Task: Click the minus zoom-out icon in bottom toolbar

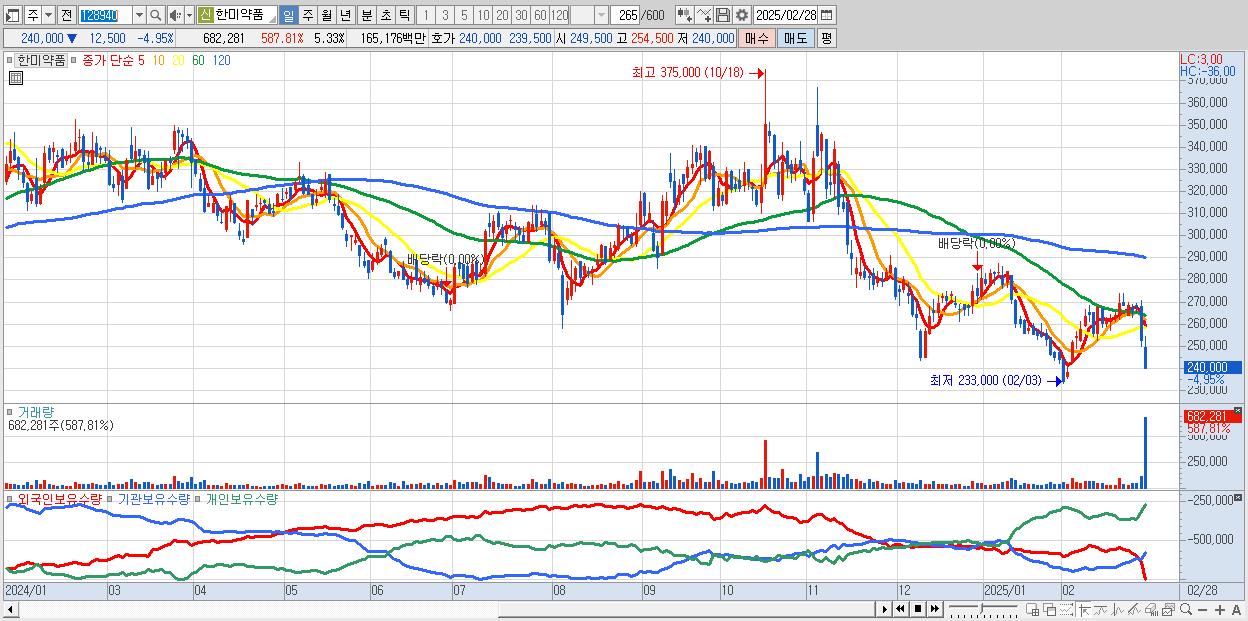Action: 1202,610
